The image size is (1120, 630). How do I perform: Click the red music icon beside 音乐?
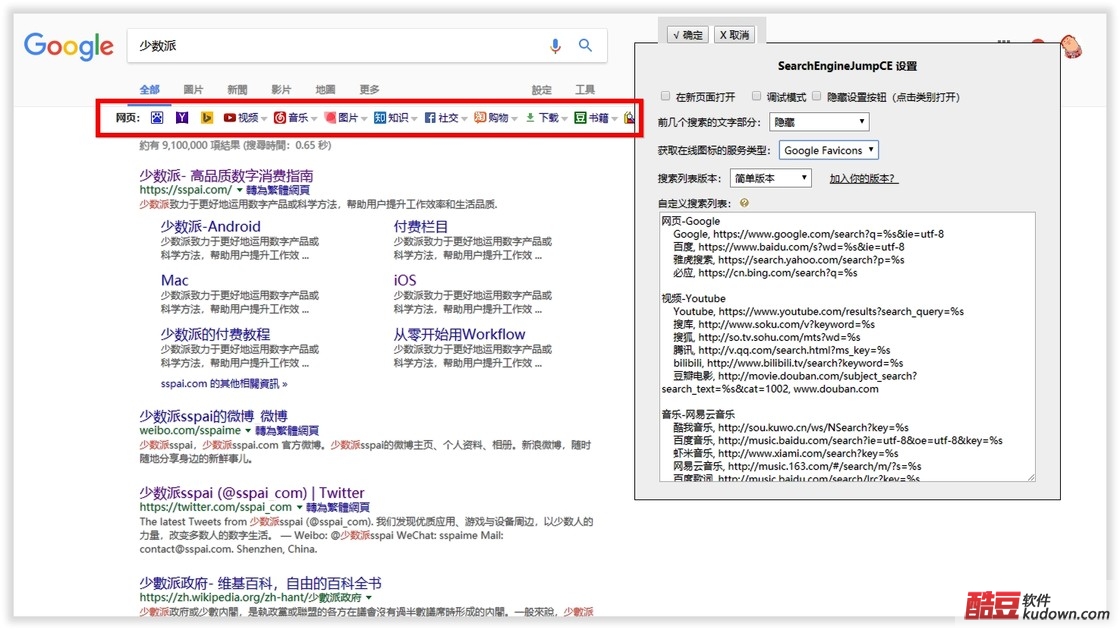pyautogui.click(x=280, y=118)
